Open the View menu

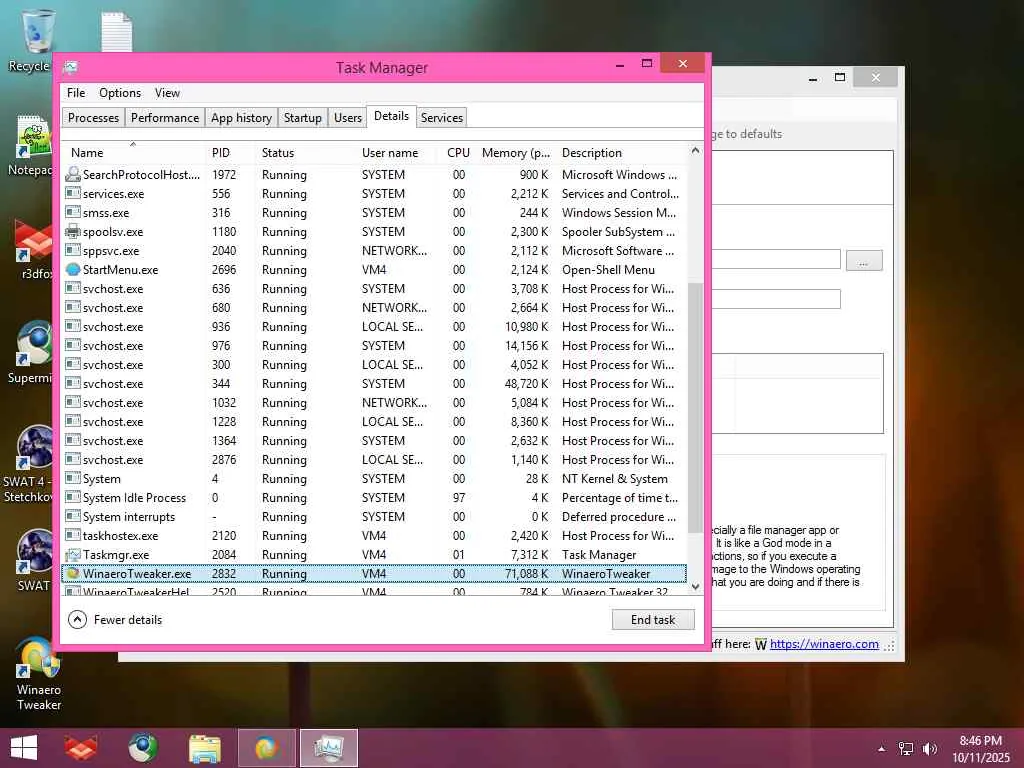167,93
